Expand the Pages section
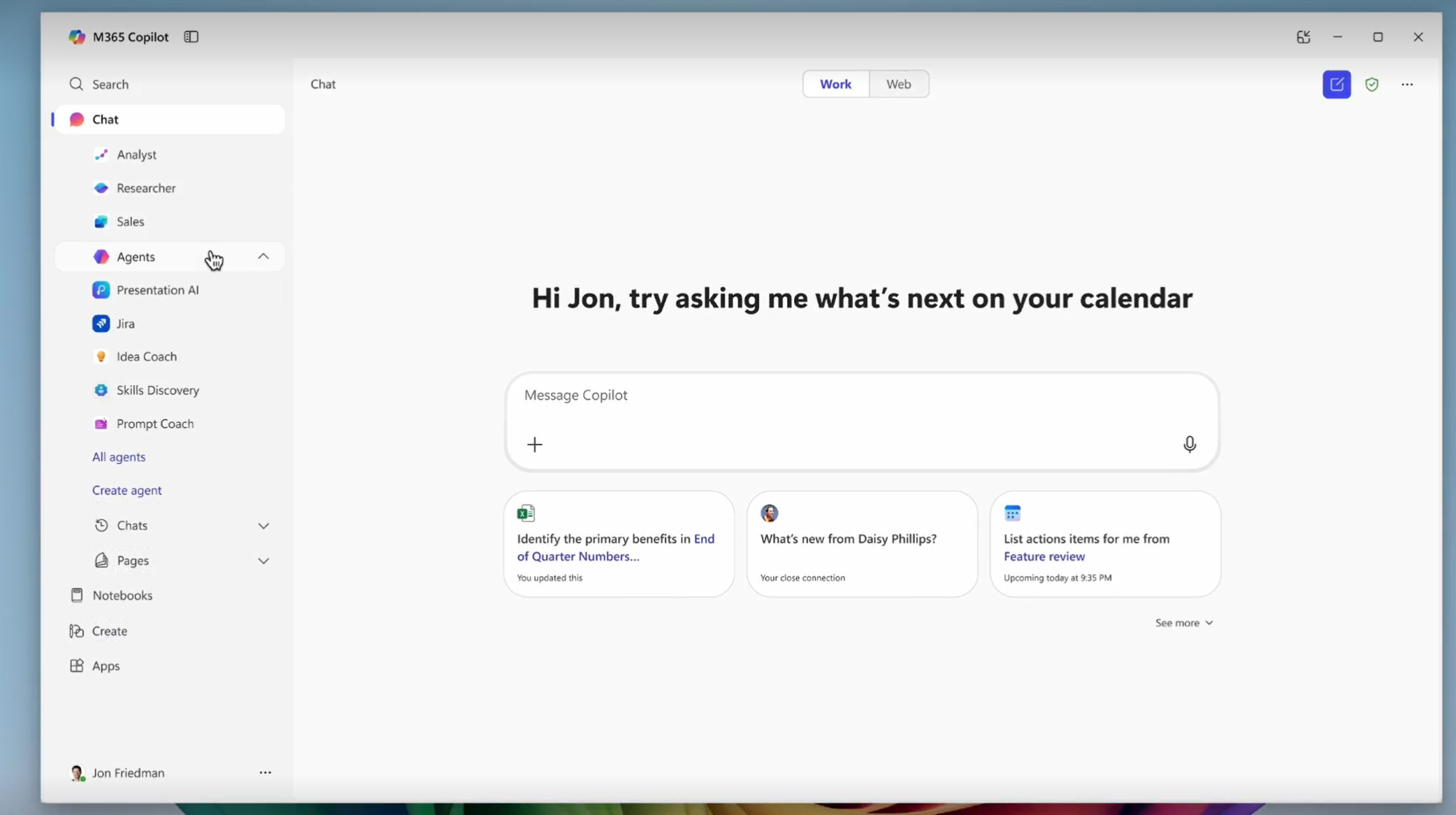The image size is (1456, 815). click(263, 561)
